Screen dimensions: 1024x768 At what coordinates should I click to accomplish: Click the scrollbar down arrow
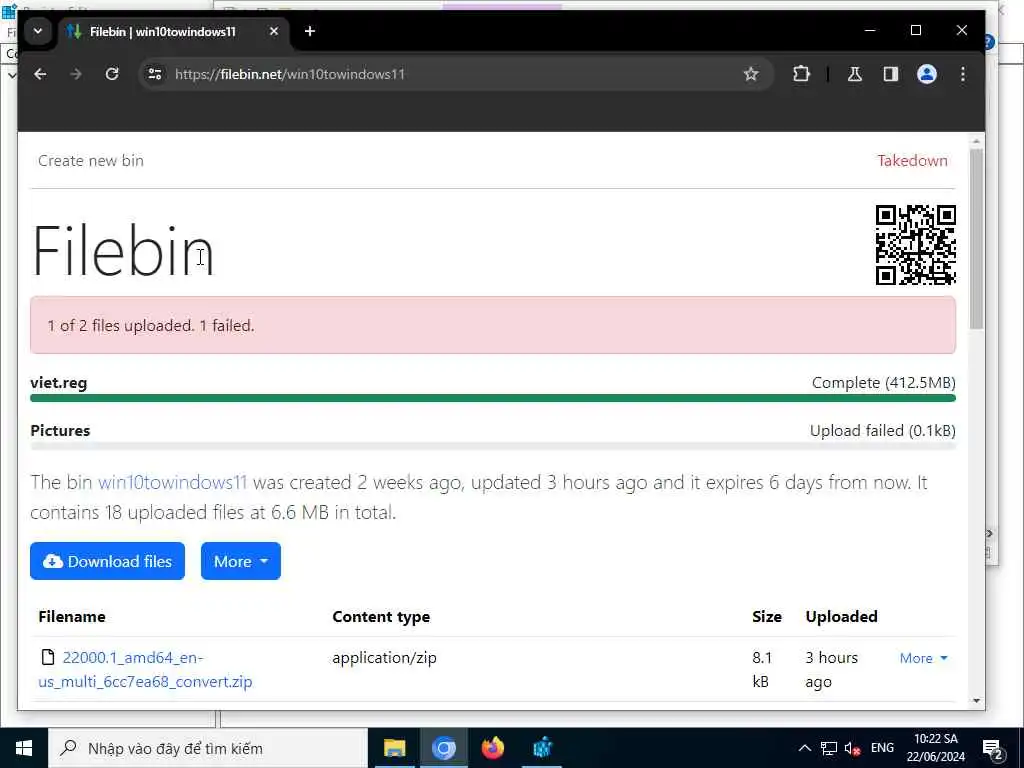point(976,701)
